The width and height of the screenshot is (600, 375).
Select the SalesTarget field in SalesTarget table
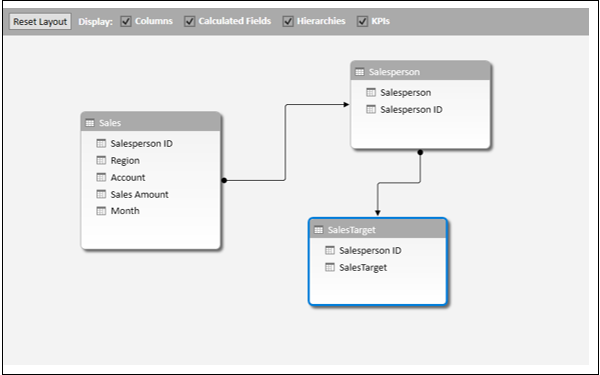click(363, 267)
